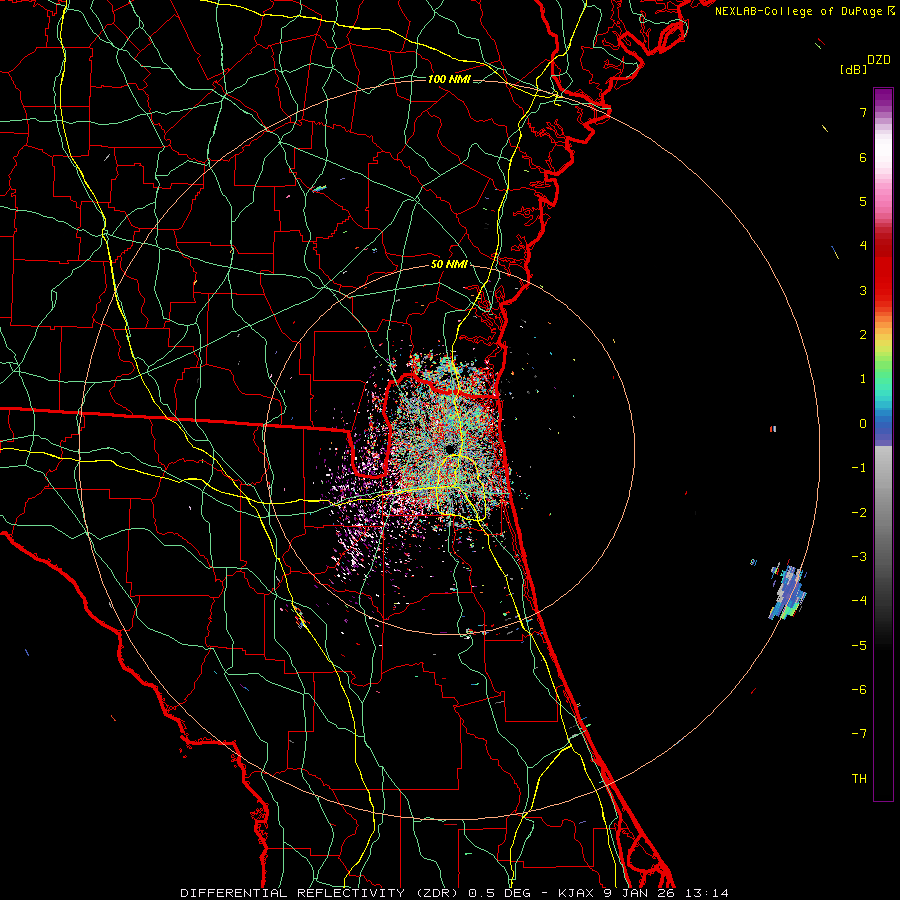The height and width of the screenshot is (900, 900).
Task: Click the -6 value on the color scale
Action: click(859, 690)
